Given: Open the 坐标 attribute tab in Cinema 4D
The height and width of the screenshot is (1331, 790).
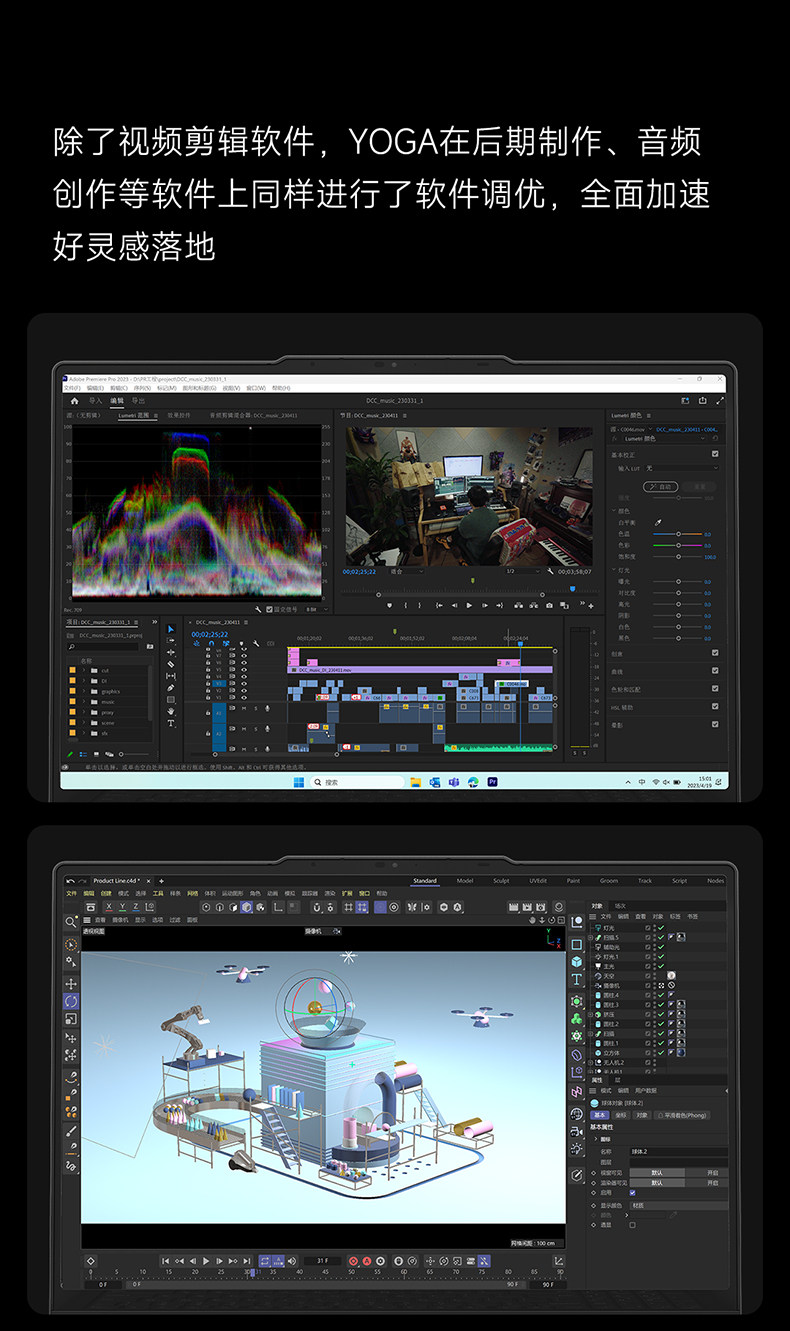Looking at the screenshot, I should point(620,1114).
